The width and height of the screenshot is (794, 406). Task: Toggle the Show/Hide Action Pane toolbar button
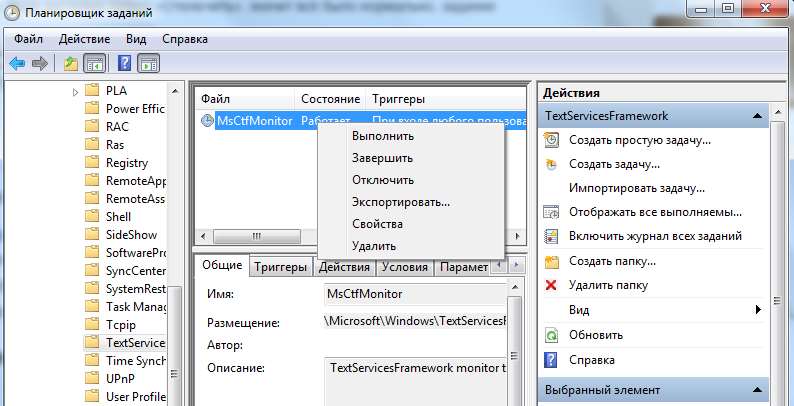(x=149, y=64)
